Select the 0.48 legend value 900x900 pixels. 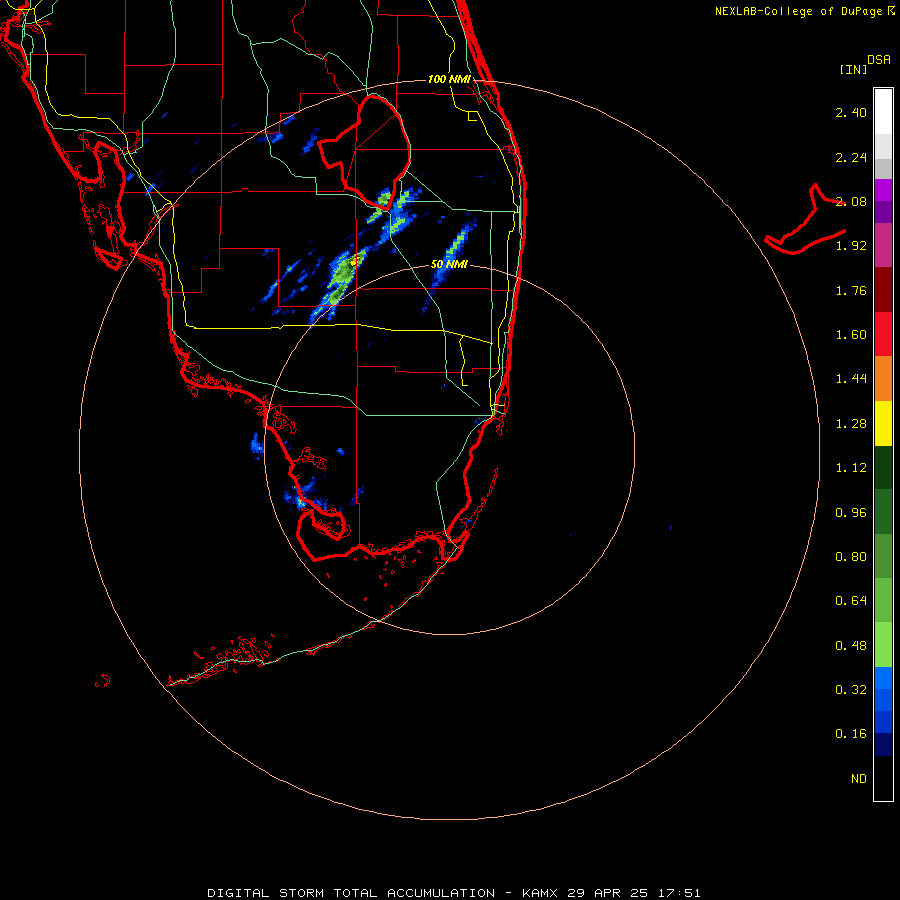[851, 646]
